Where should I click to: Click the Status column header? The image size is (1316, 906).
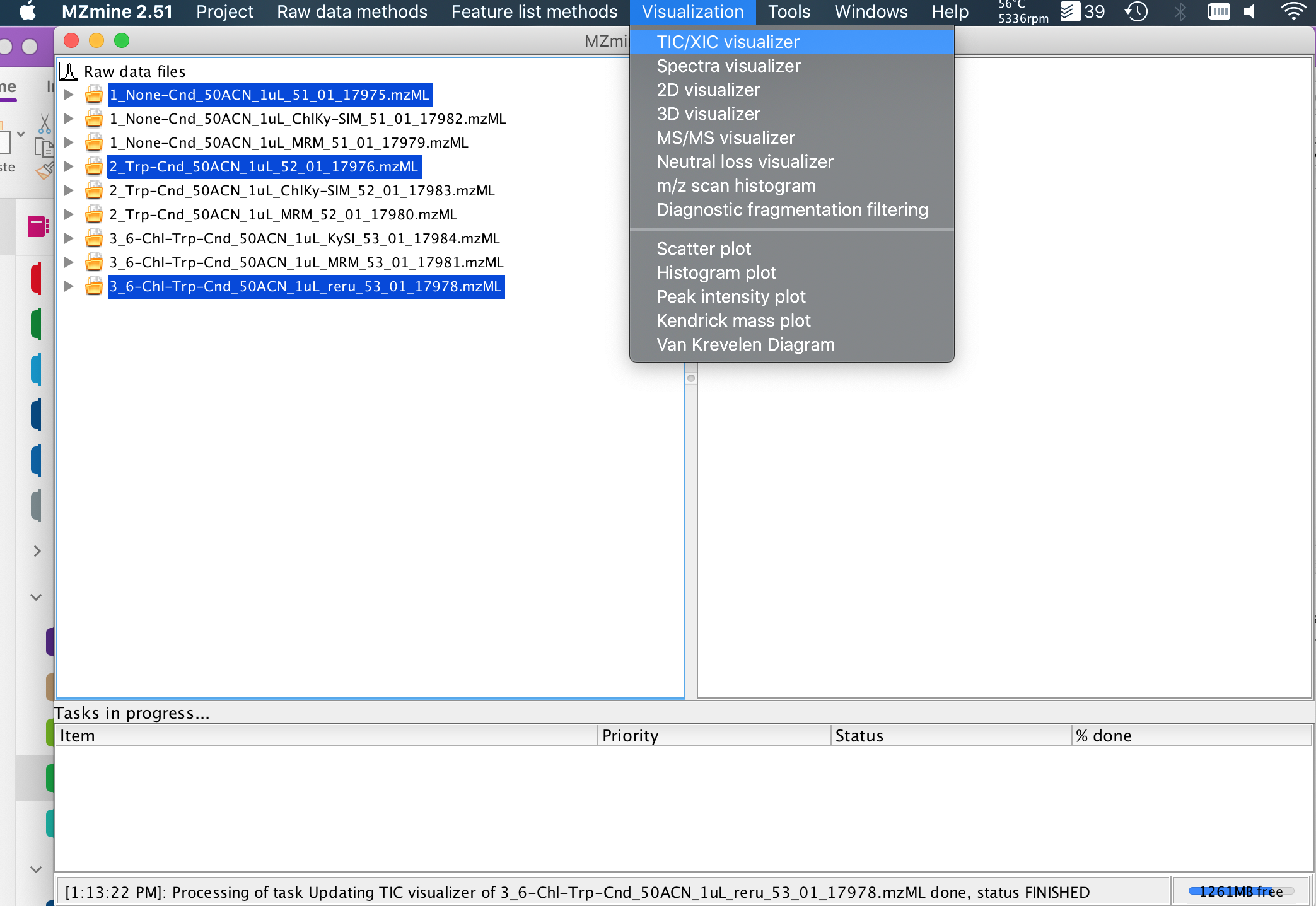tap(951, 736)
